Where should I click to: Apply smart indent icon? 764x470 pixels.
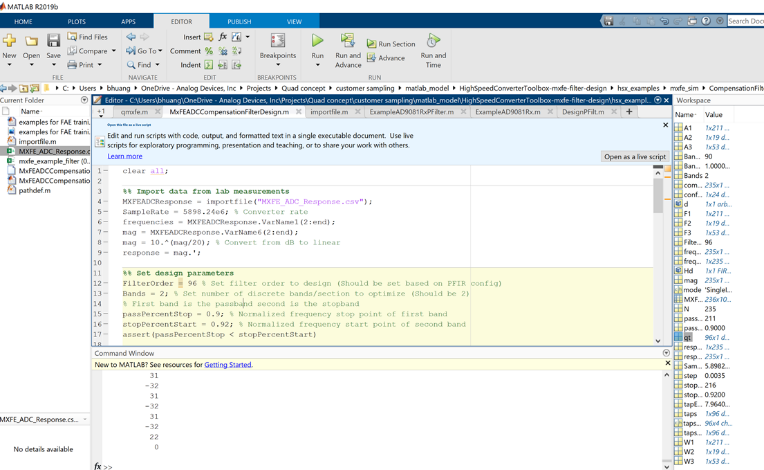pos(209,65)
